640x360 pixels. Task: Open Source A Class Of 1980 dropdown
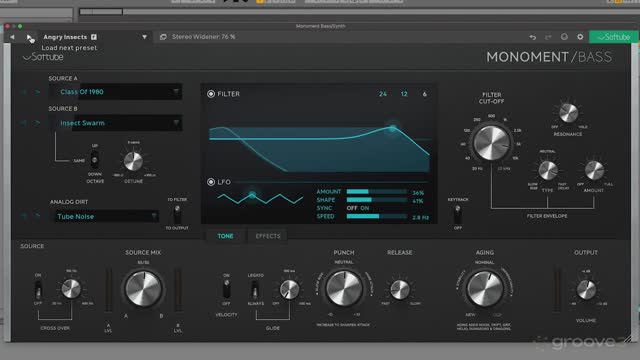116,92
